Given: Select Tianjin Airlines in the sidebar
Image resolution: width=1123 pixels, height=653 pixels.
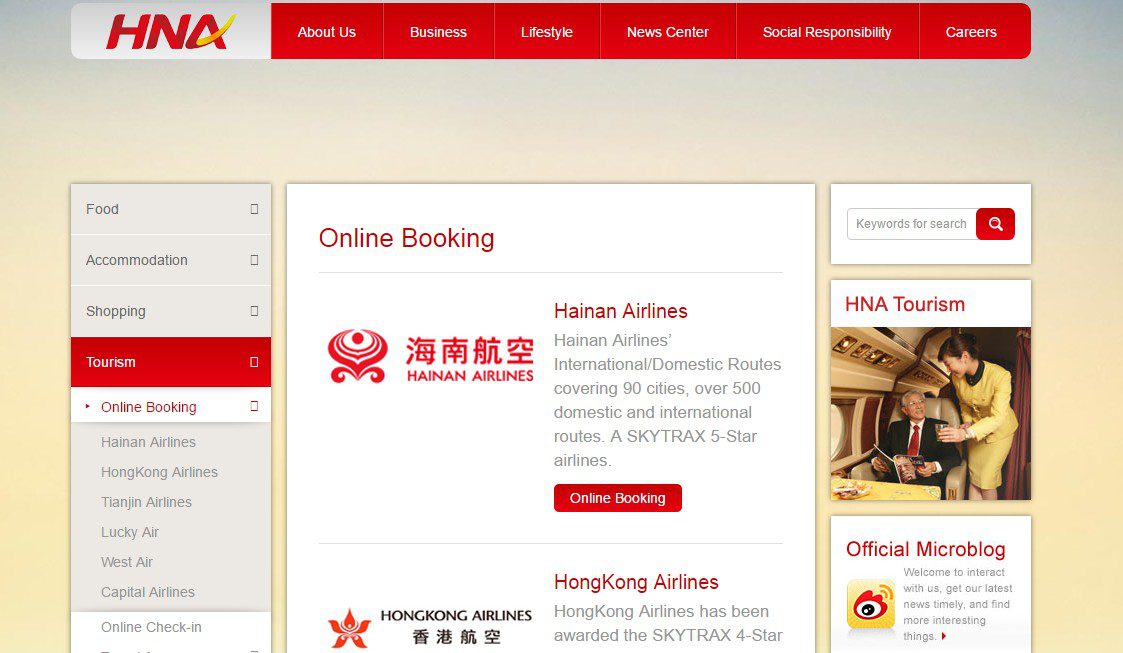Looking at the screenshot, I should [x=146, y=503].
